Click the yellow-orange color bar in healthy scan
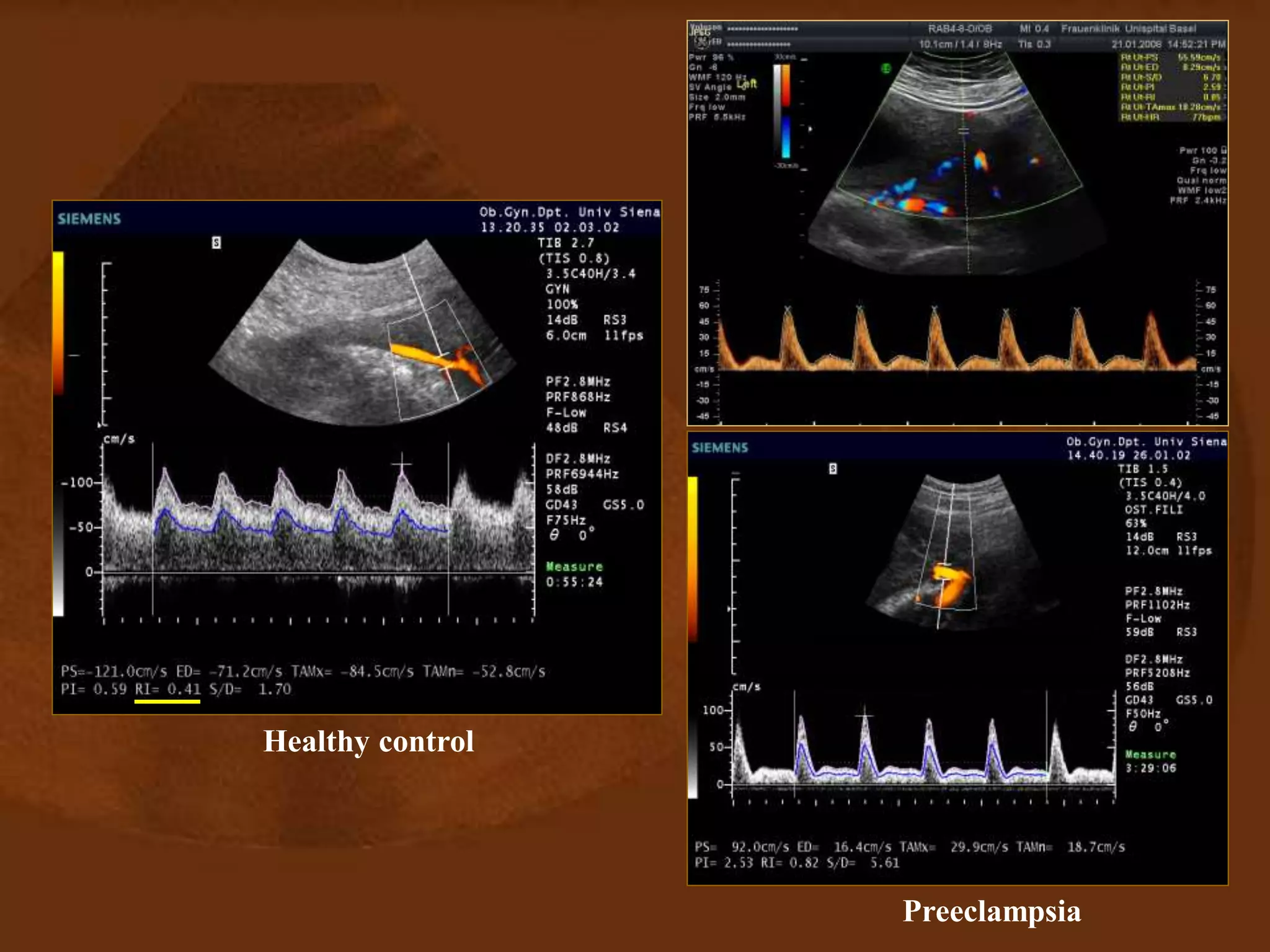The width and height of the screenshot is (1270, 952). coord(58,322)
